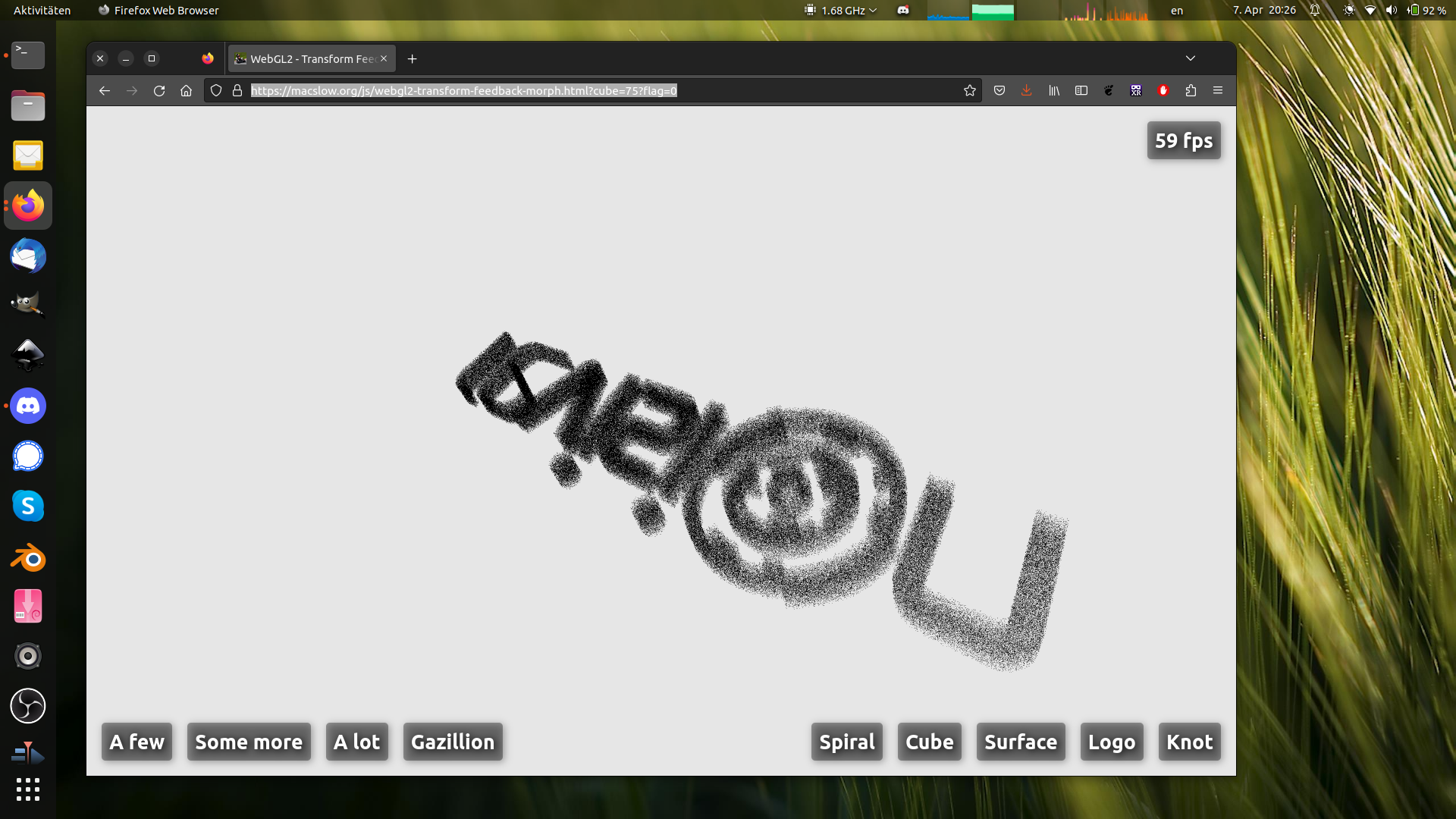
Task: Expand the list all tabs chevron
Action: [1191, 58]
